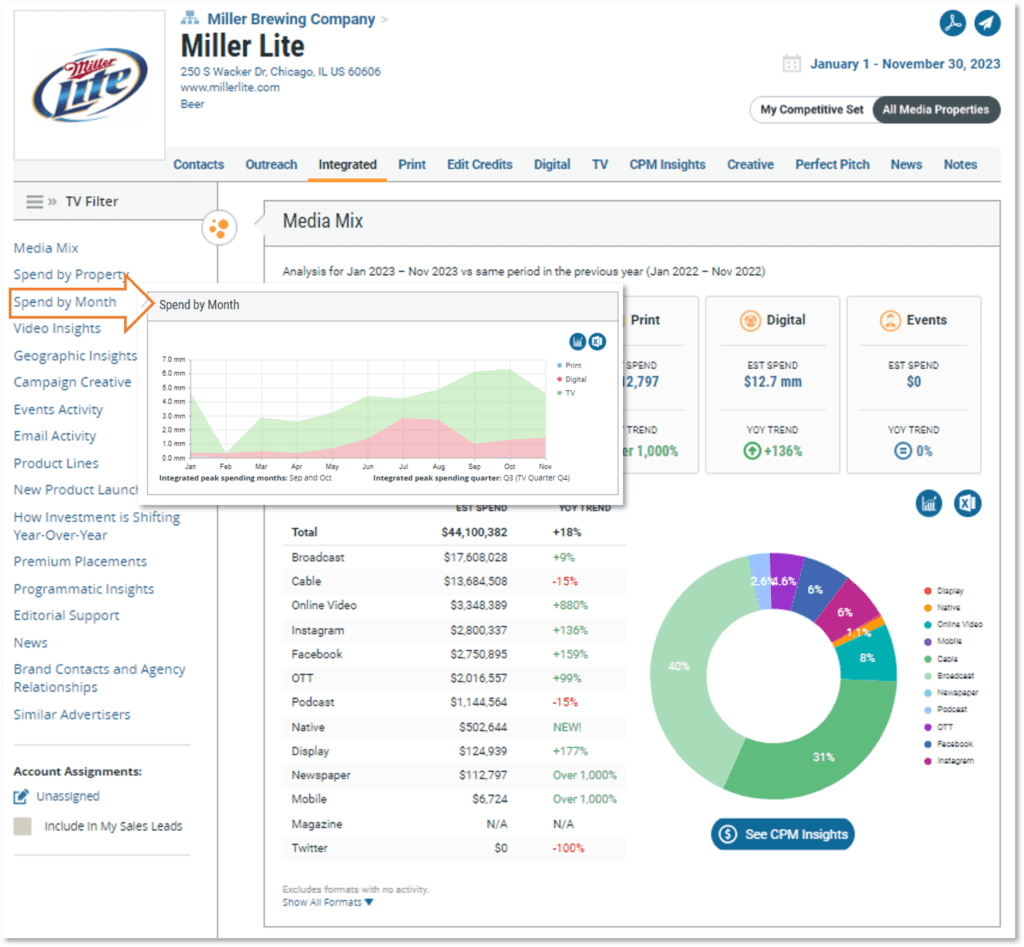Screen dimensions: 1024x947
Task: Check Include In My Sales Leads
Action: click(x=22, y=826)
